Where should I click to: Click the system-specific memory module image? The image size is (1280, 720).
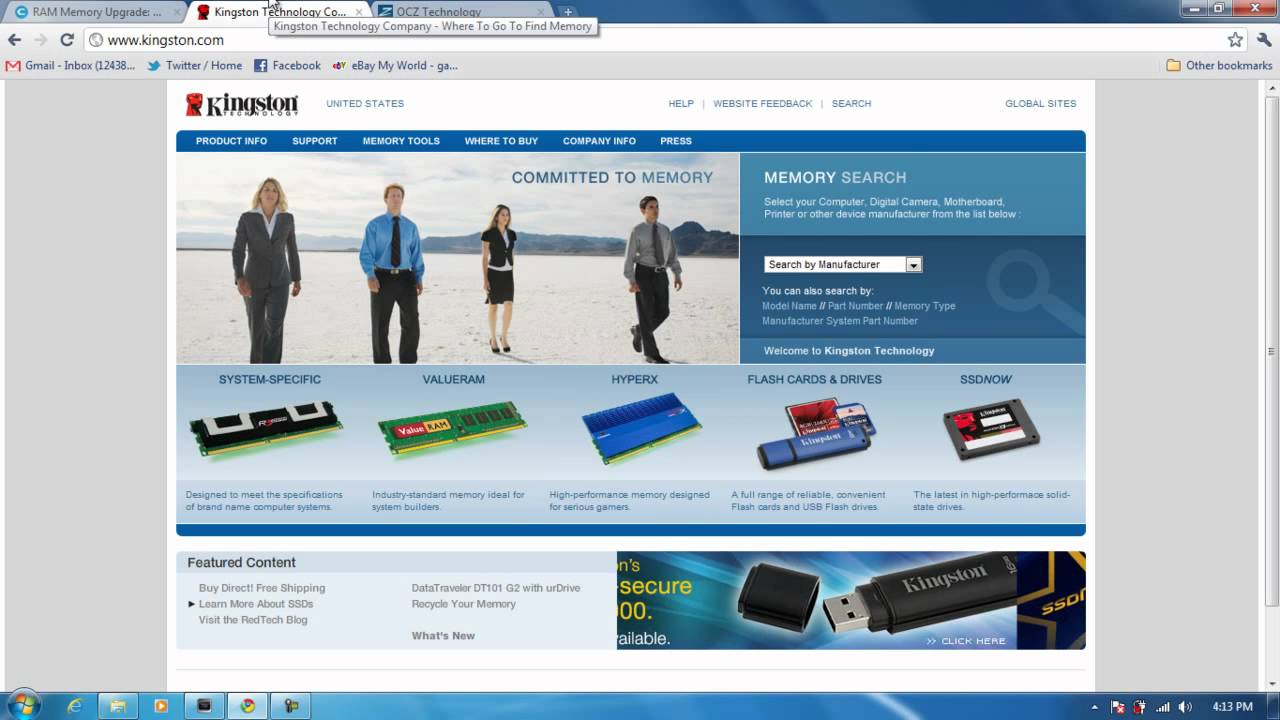(266, 429)
